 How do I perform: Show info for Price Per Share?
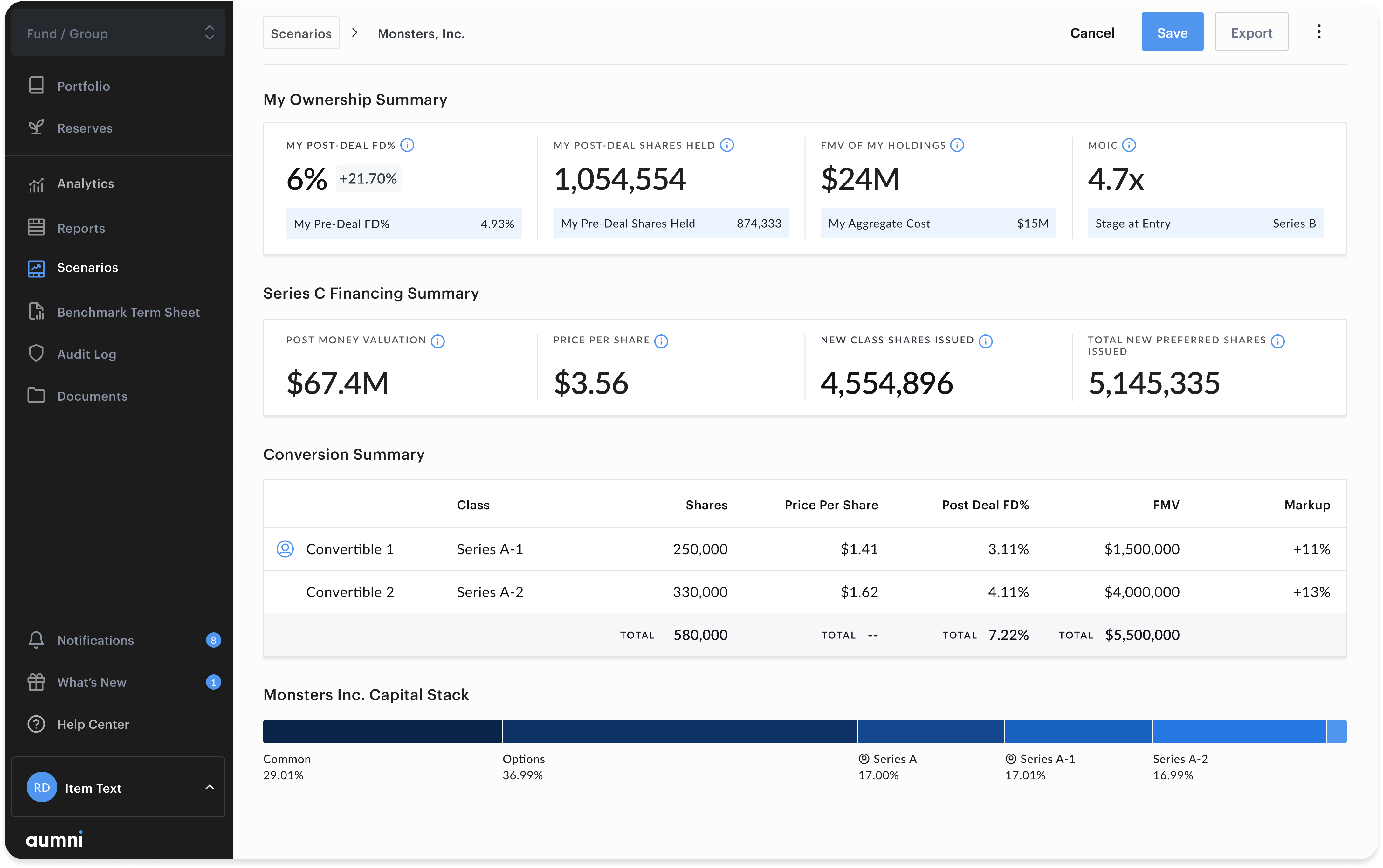coord(661,341)
